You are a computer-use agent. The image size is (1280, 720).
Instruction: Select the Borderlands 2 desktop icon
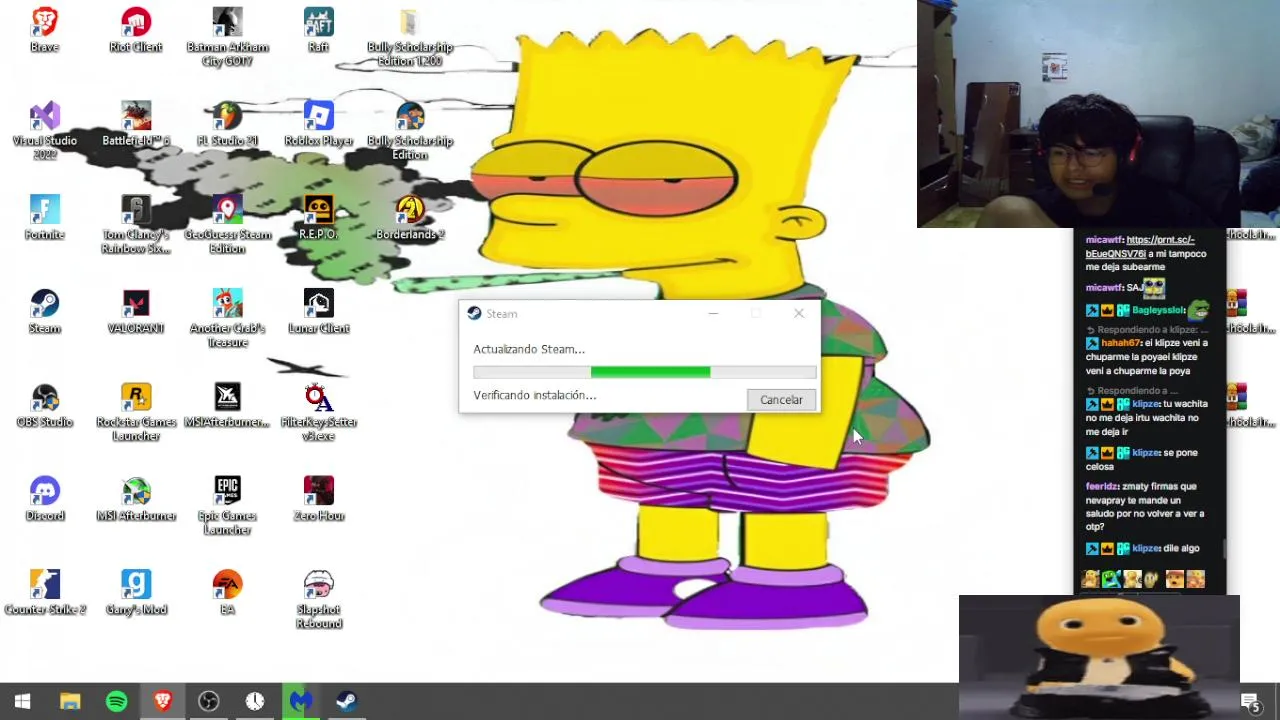[410, 218]
